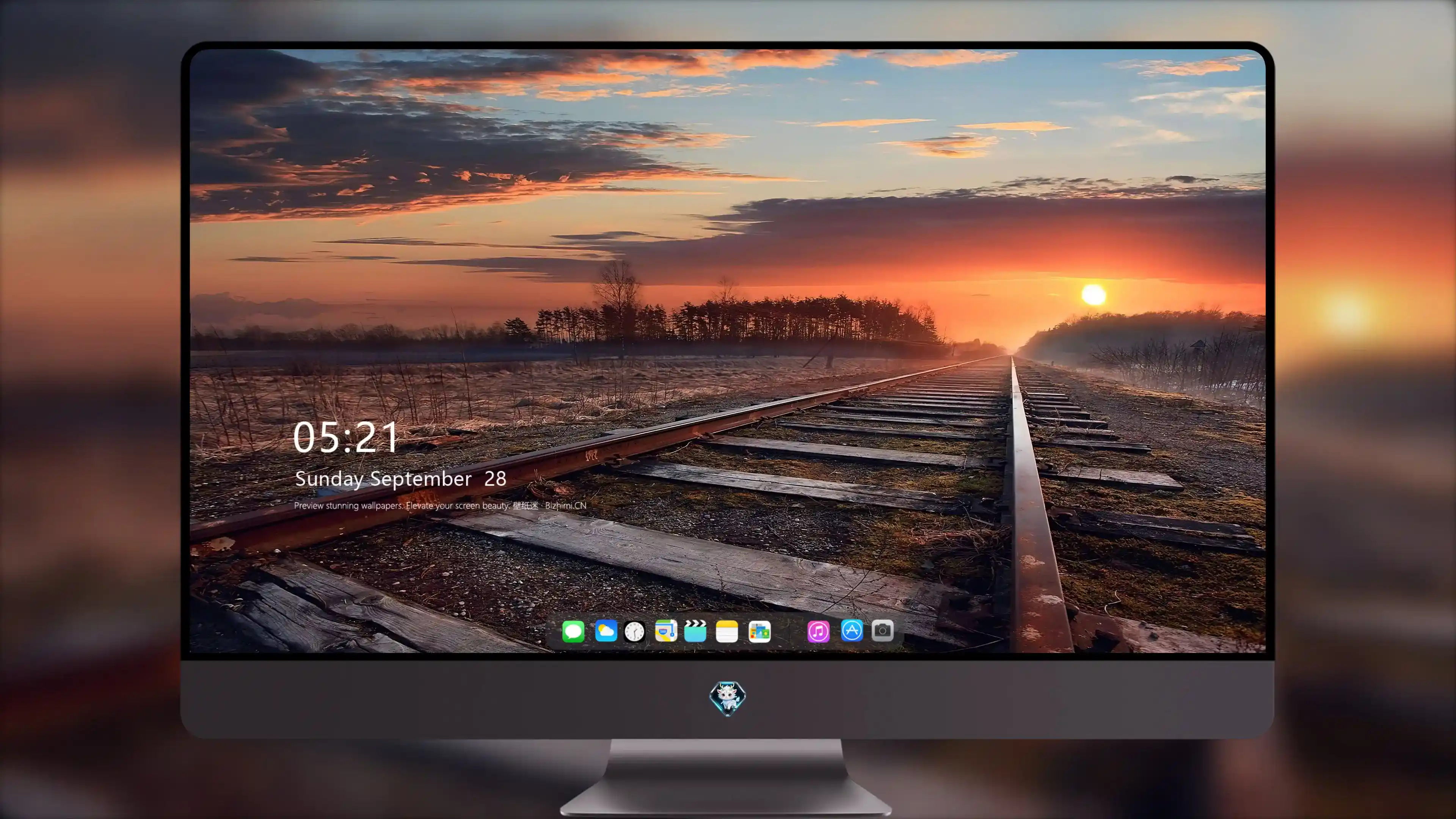Screen dimensions: 1456x819
Task: Open the yellow Notes app icon
Action: pyautogui.click(x=727, y=631)
